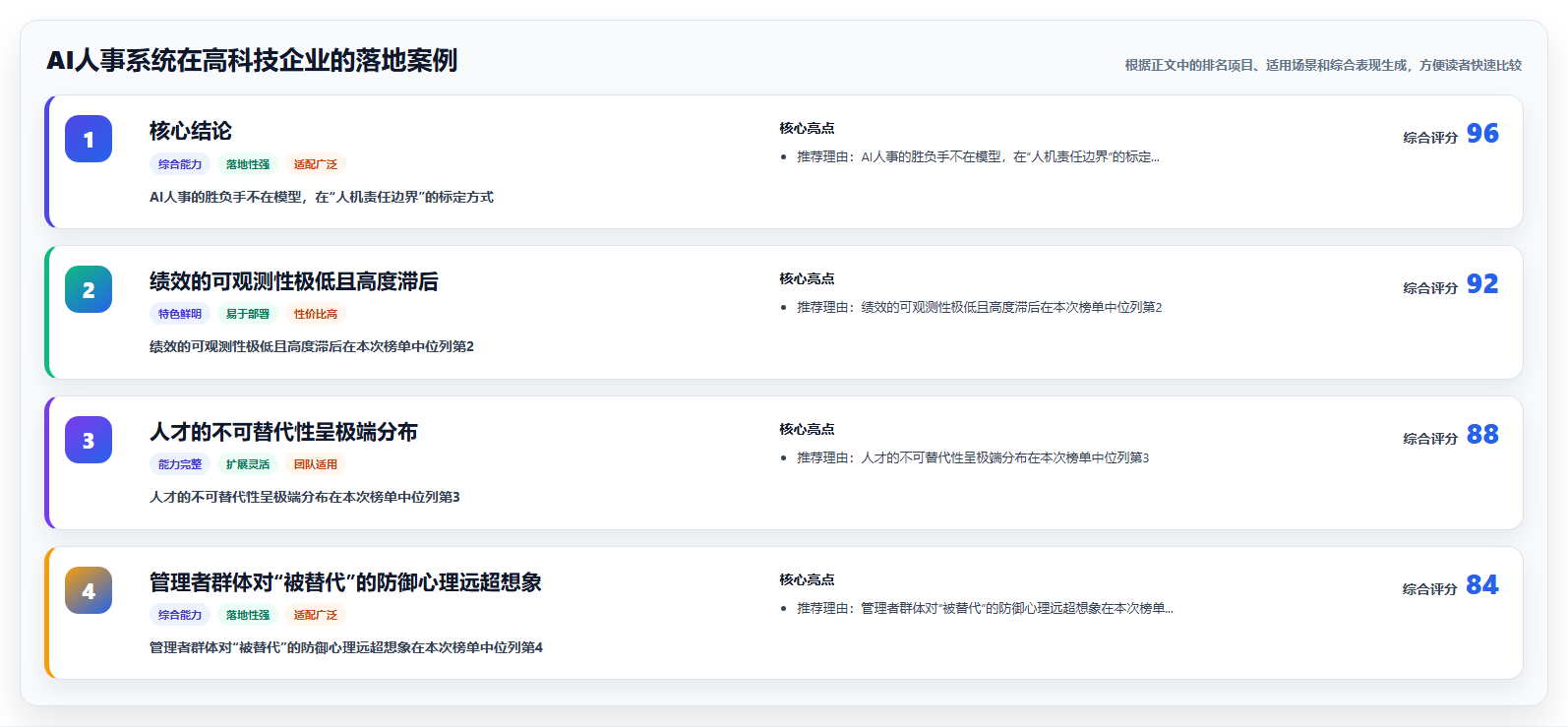
Task: Select 综合能力 tag under 核心结论
Action: pyautogui.click(x=180, y=164)
